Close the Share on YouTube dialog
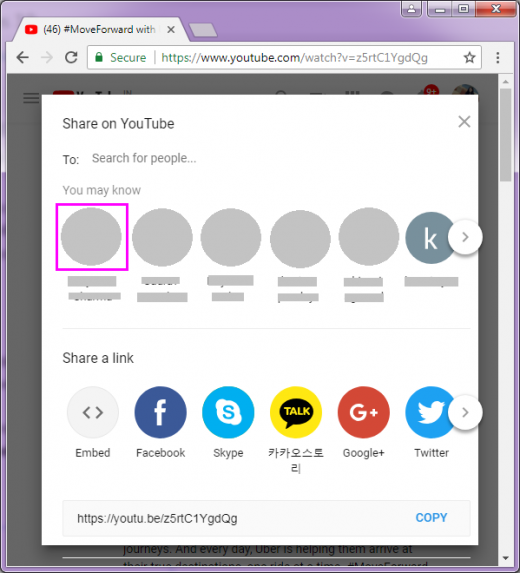 coord(464,122)
